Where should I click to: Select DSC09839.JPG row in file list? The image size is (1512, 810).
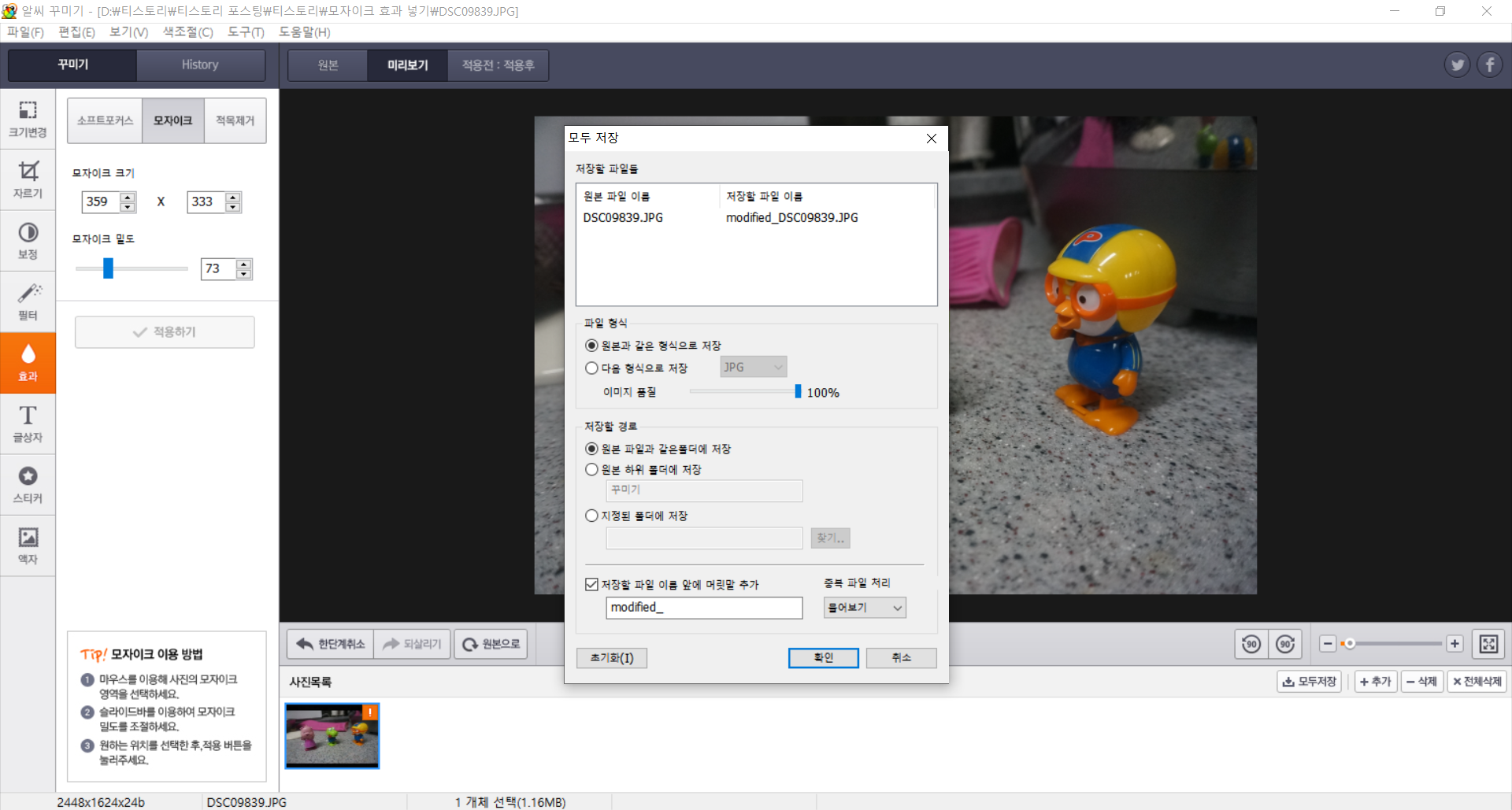click(x=756, y=218)
